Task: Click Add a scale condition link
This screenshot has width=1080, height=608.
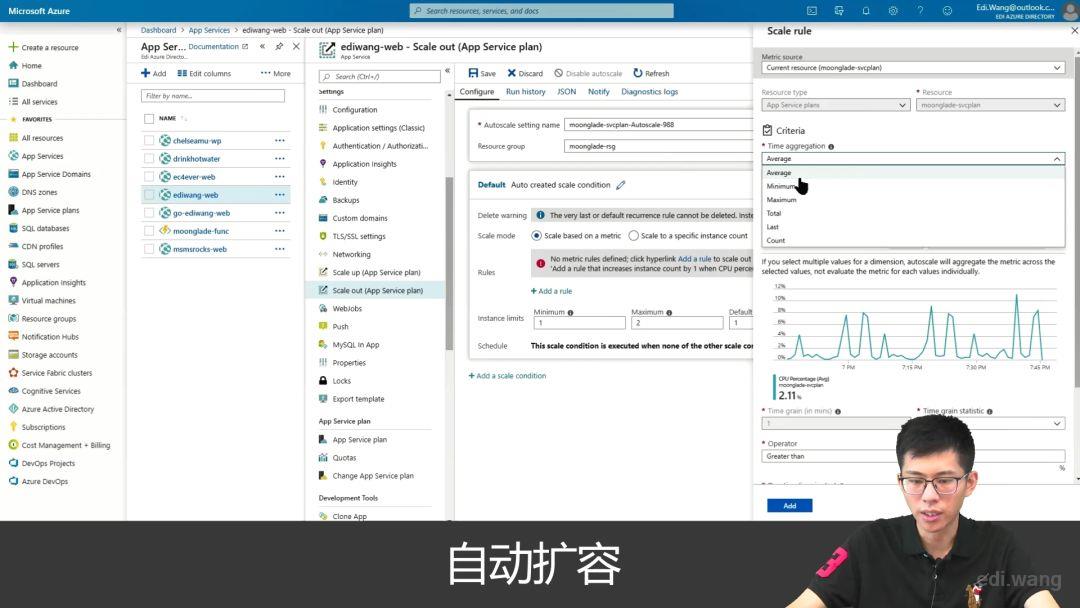Action: [x=508, y=376]
